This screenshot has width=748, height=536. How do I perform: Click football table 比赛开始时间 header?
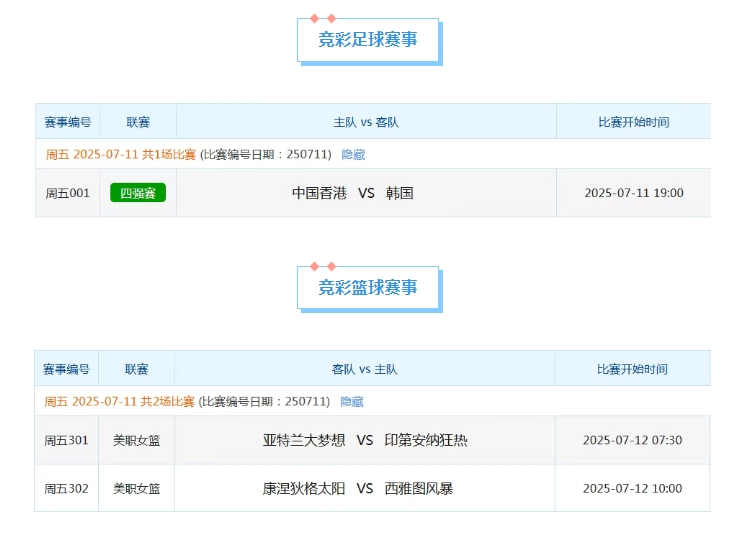click(x=634, y=122)
